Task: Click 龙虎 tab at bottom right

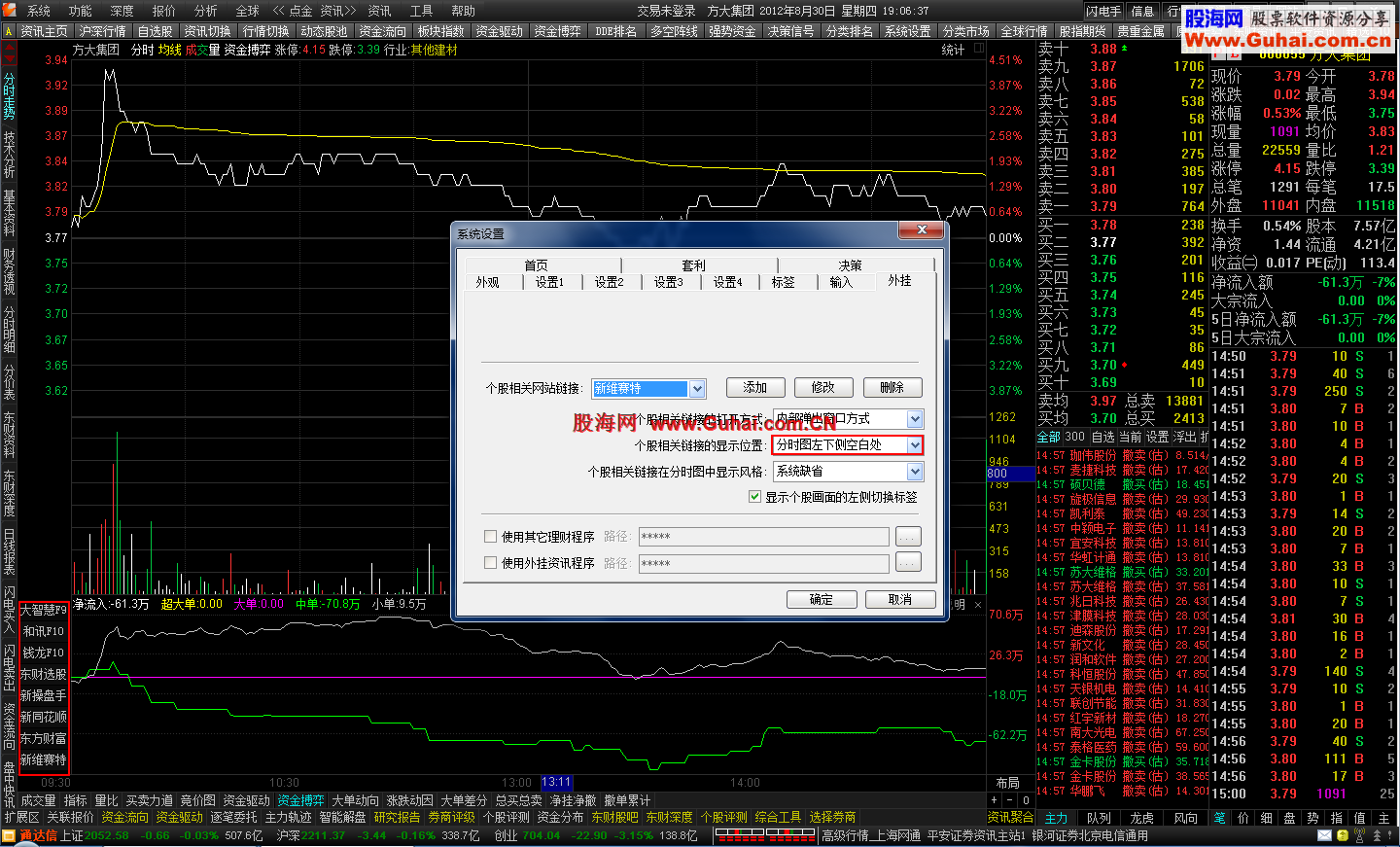Action: [1142, 818]
